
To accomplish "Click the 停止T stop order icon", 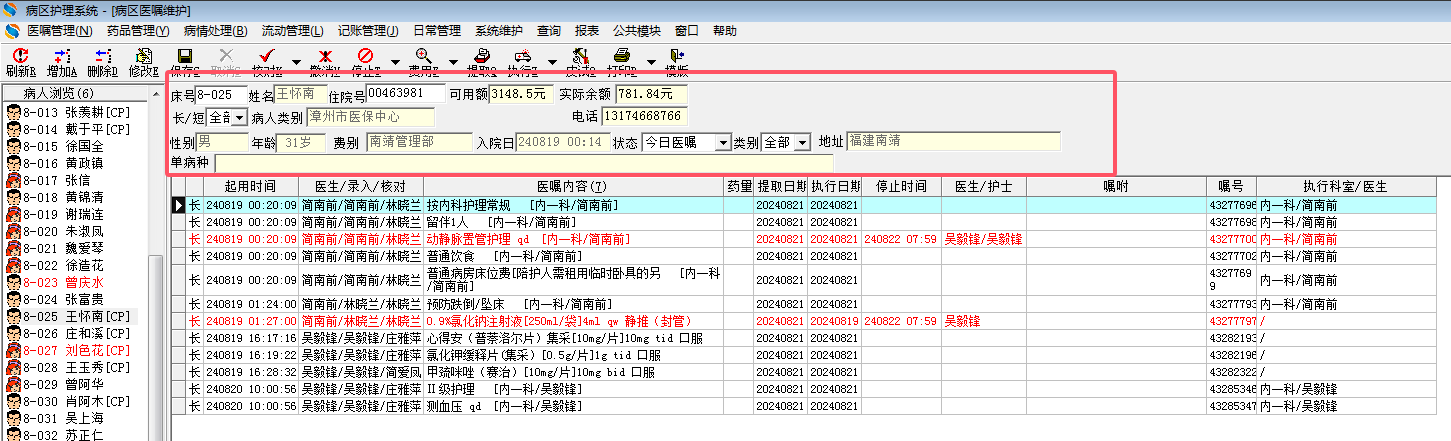I will 365,56.
